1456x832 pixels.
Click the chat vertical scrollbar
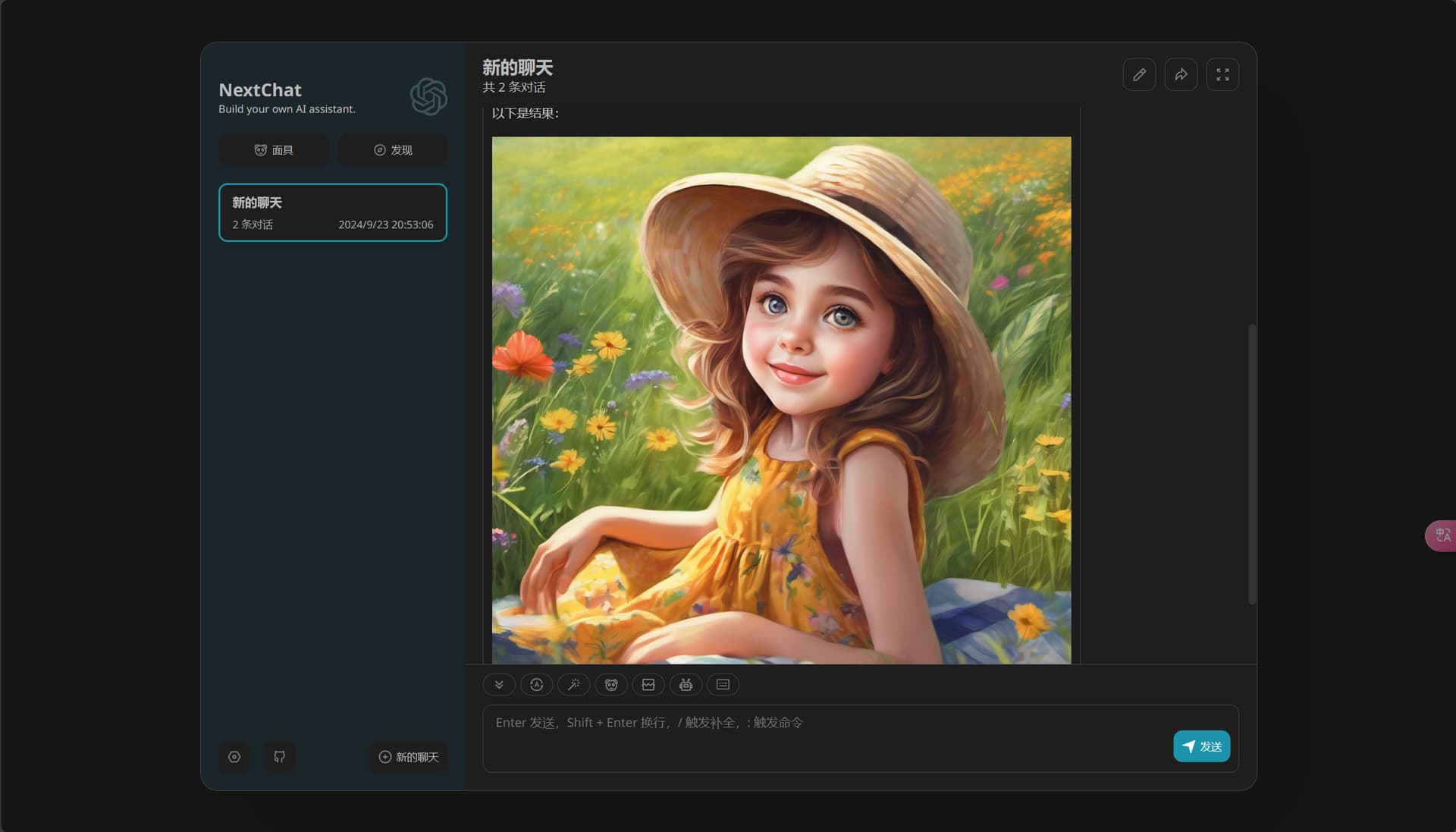tap(1252, 464)
